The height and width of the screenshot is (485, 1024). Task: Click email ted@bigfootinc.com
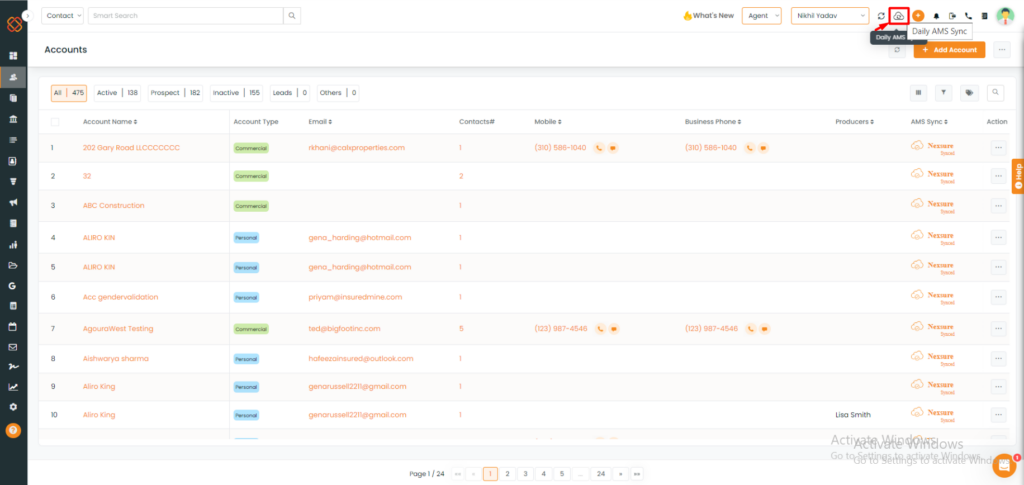pos(344,329)
